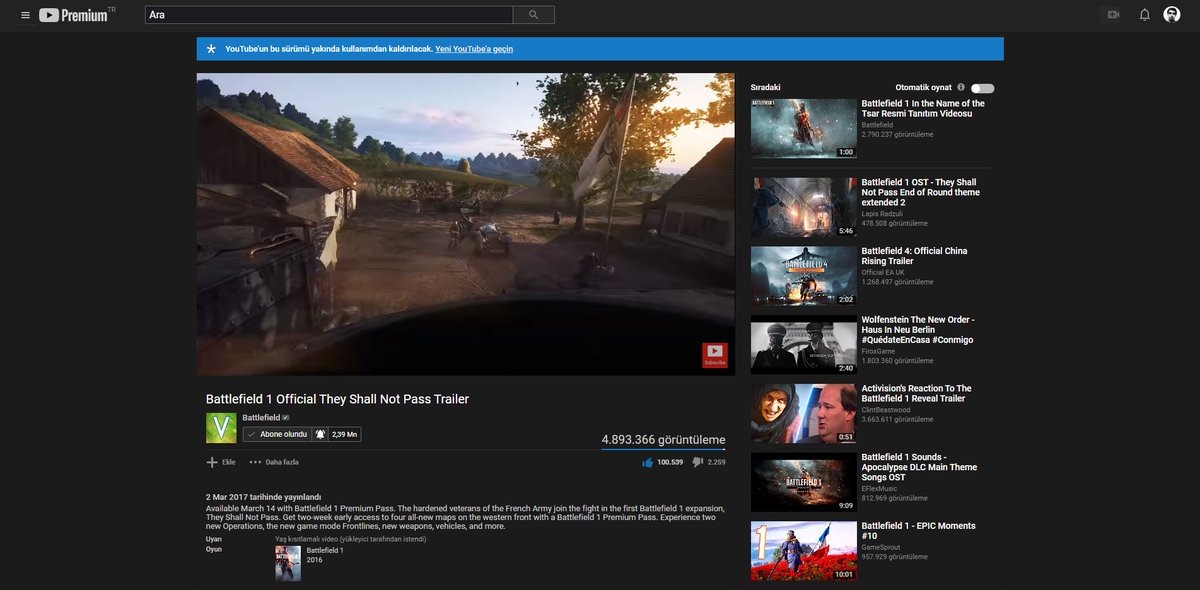Image resolution: width=1200 pixels, height=590 pixels.
Task: Click 'ClintBeastwood' uploader name
Action: tap(886, 409)
